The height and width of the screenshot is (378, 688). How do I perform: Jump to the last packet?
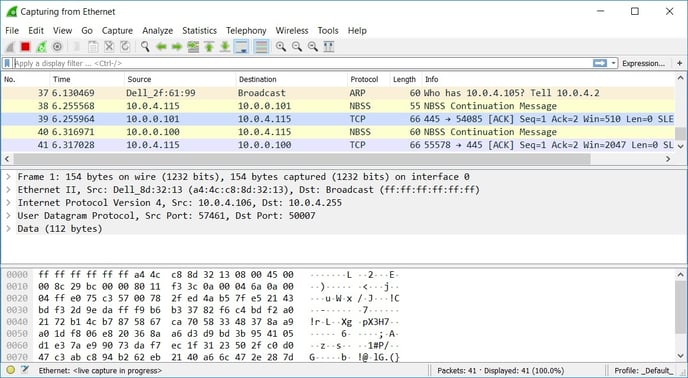225,47
